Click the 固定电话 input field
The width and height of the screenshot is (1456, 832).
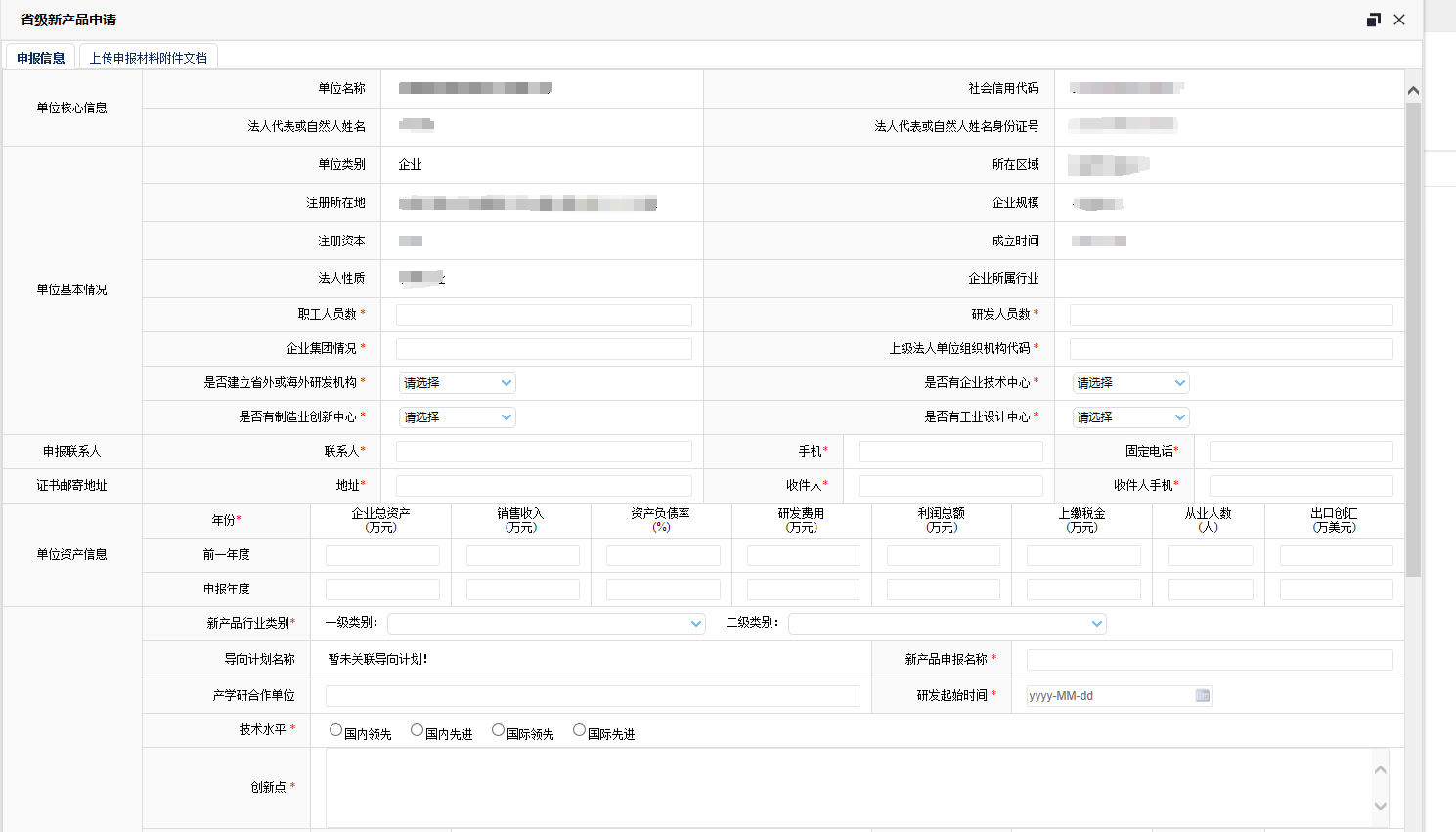point(1302,452)
